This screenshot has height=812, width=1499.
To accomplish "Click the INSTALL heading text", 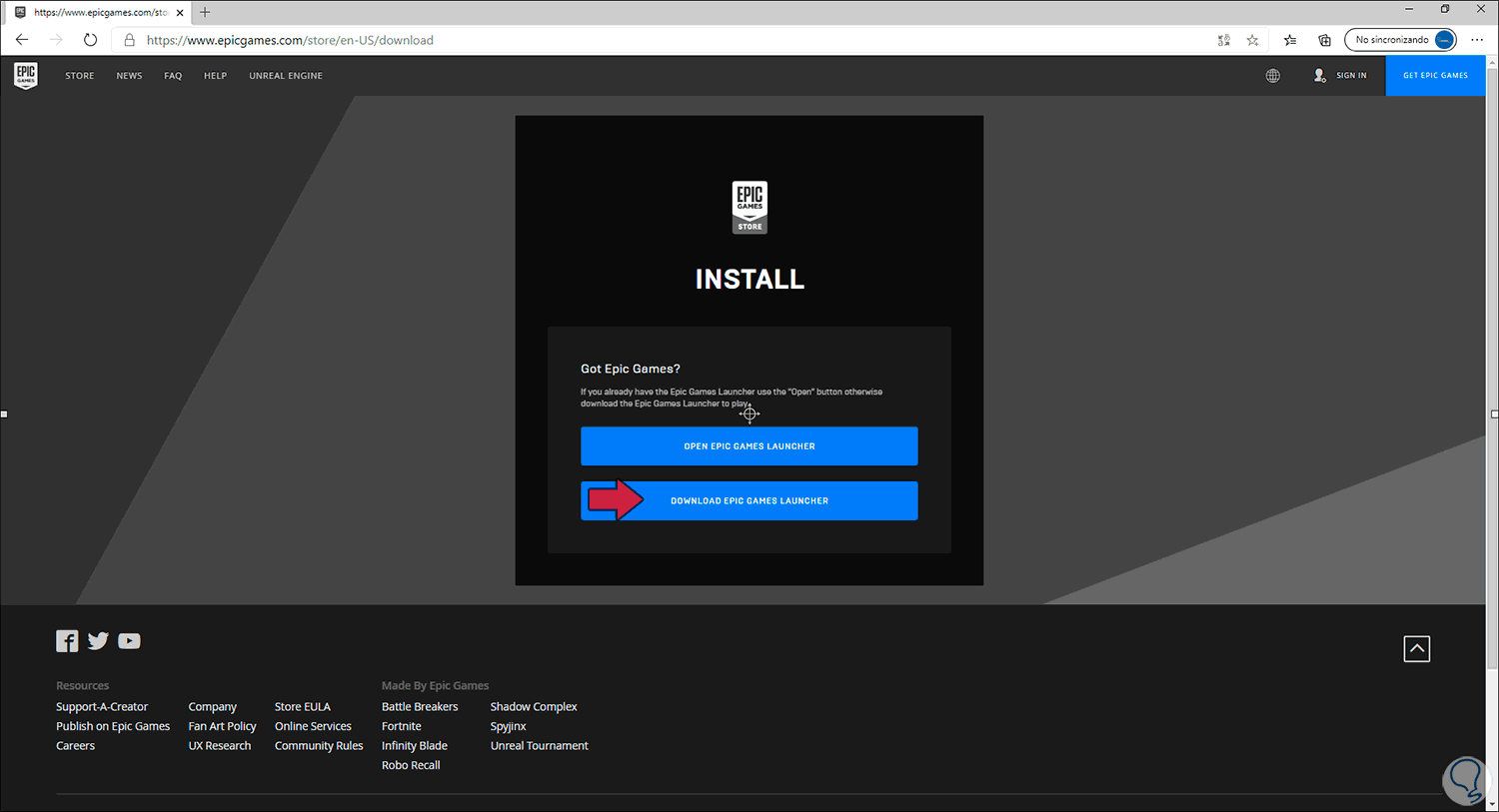I will point(749,280).
